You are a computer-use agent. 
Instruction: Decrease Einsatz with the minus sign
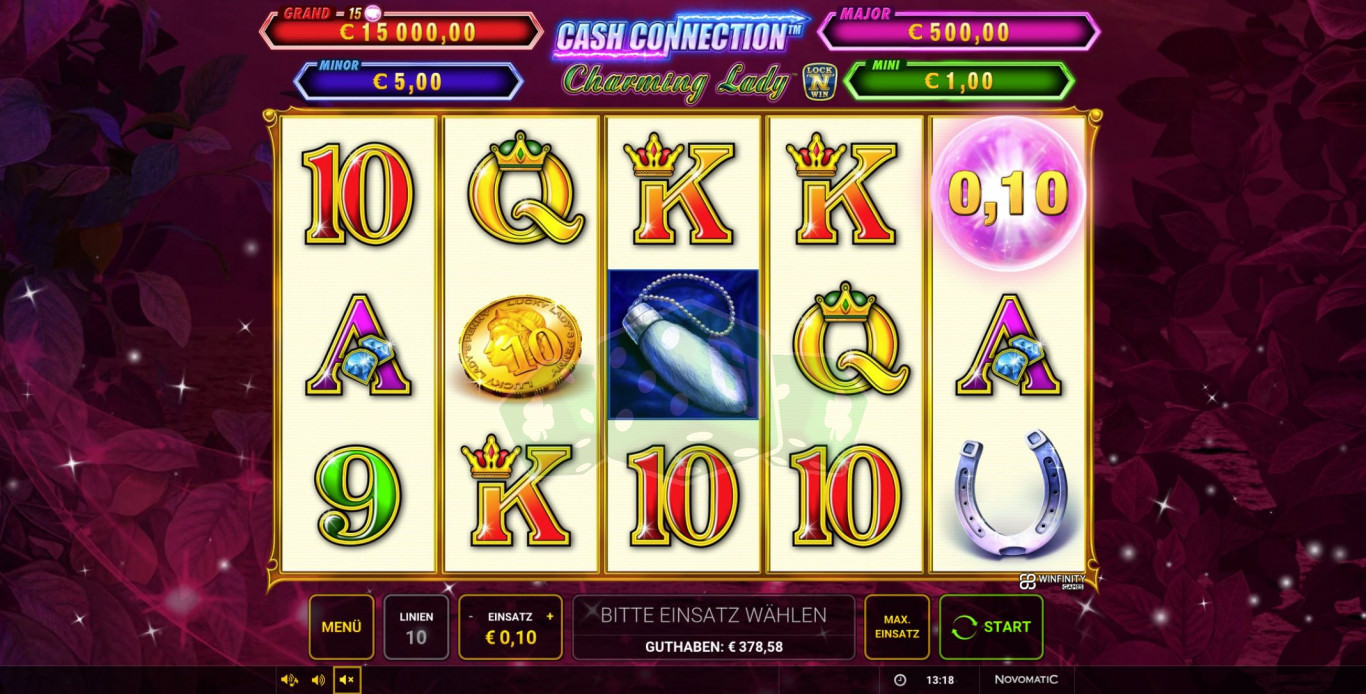tap(470, 617)
